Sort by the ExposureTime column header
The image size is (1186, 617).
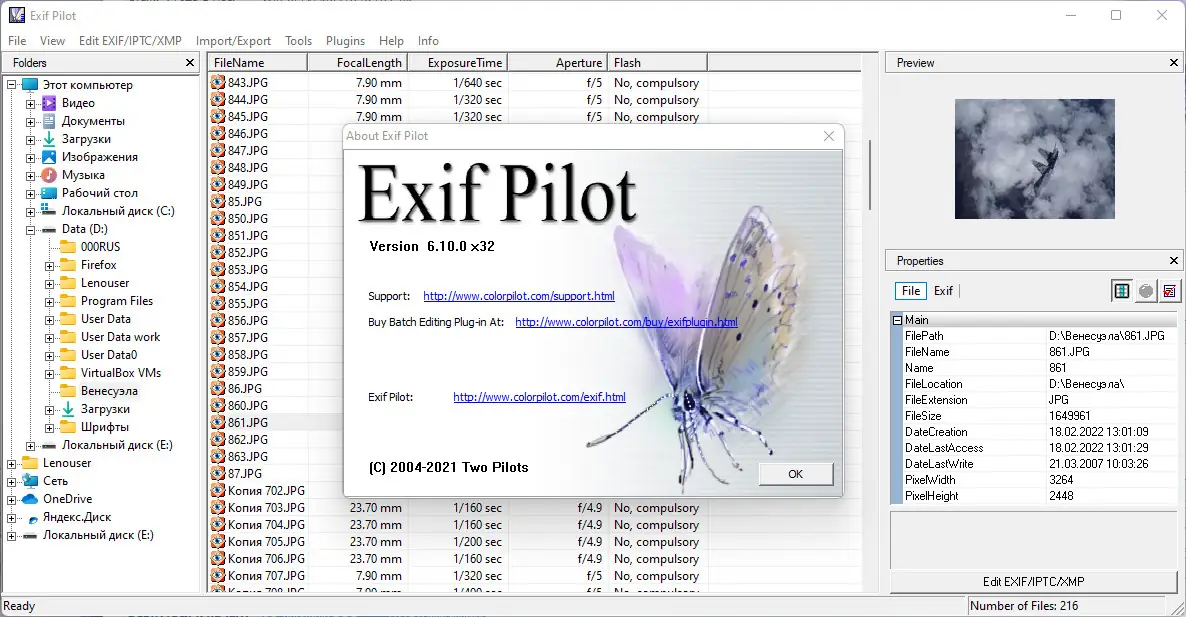coord(458,63)
